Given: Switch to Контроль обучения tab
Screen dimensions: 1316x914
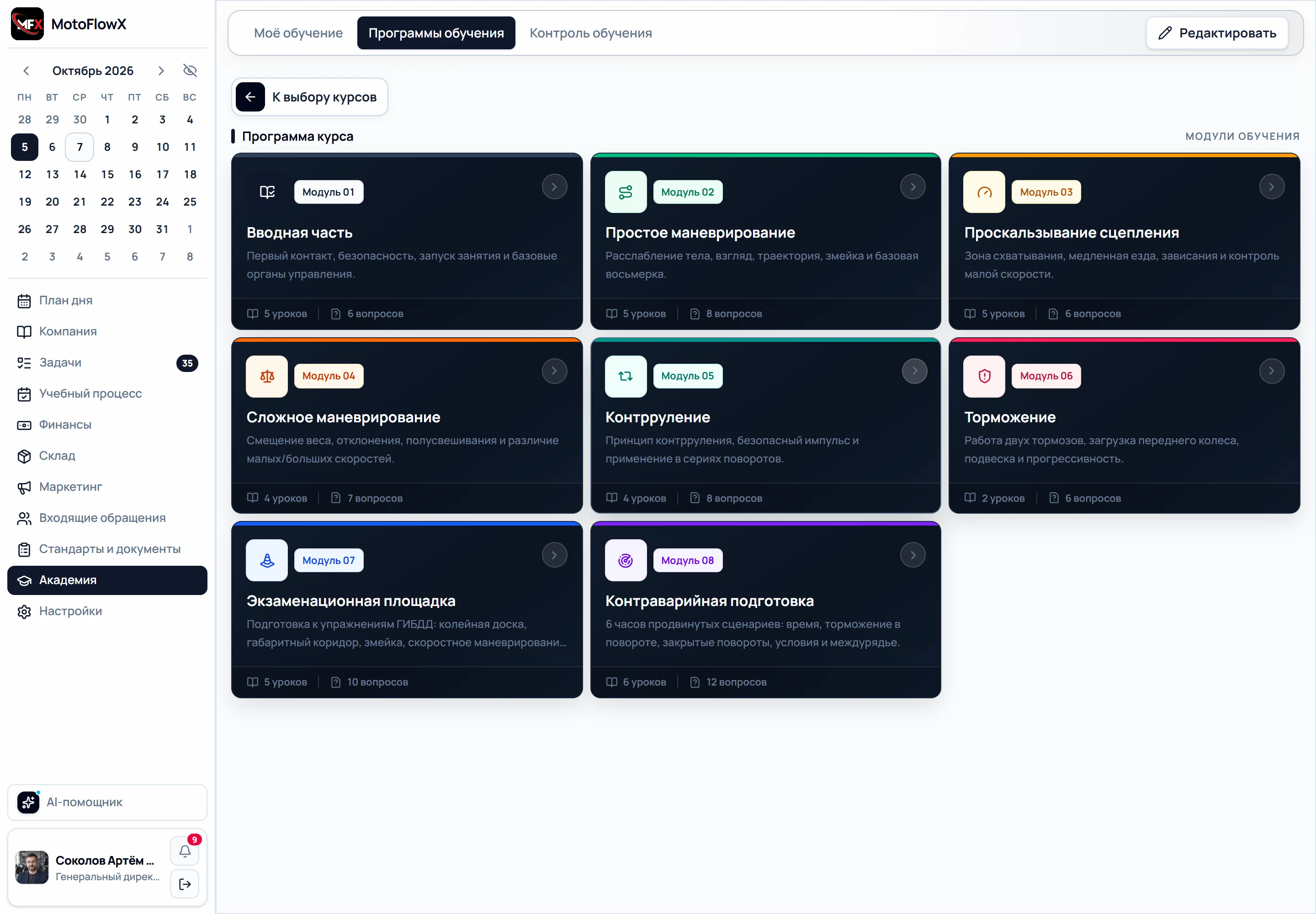Looking at the screenshot, I should (x=590, y=33).
